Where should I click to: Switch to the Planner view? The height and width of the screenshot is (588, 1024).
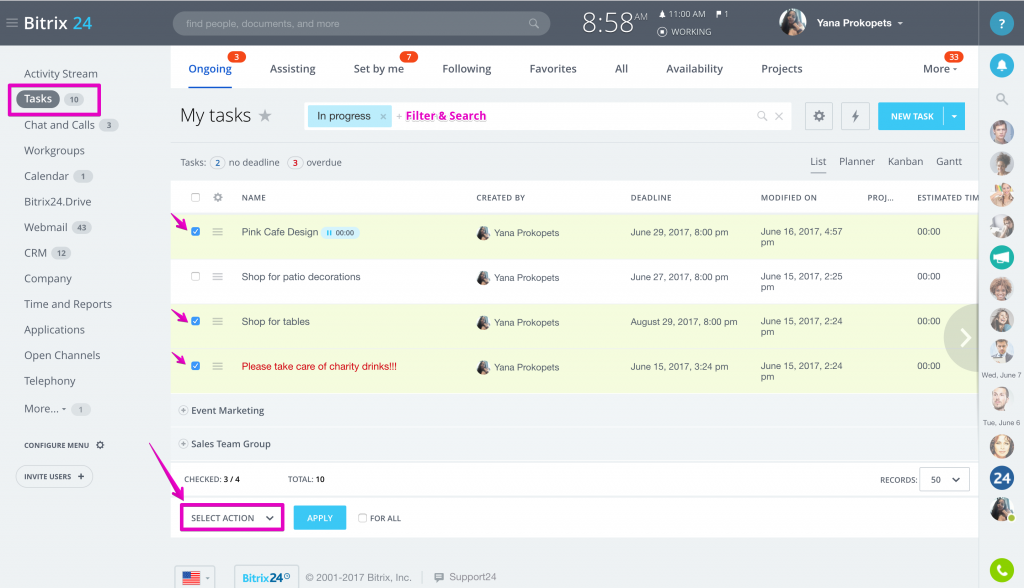856,161
